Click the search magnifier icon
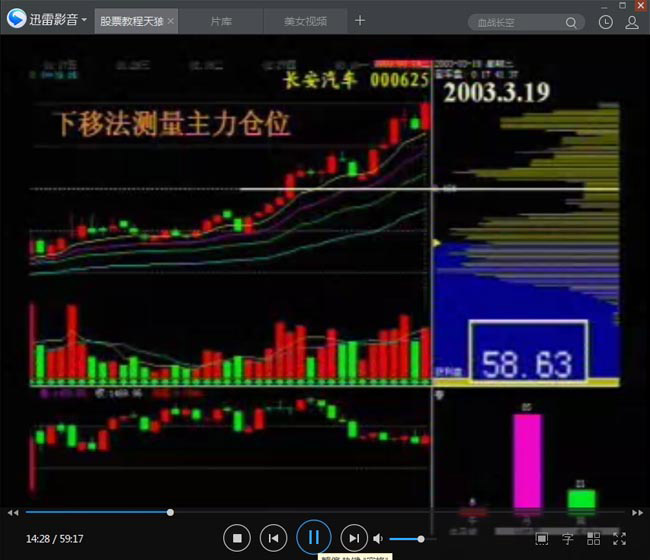The width and height of the screenshot is (650, 560). [571, 23]
